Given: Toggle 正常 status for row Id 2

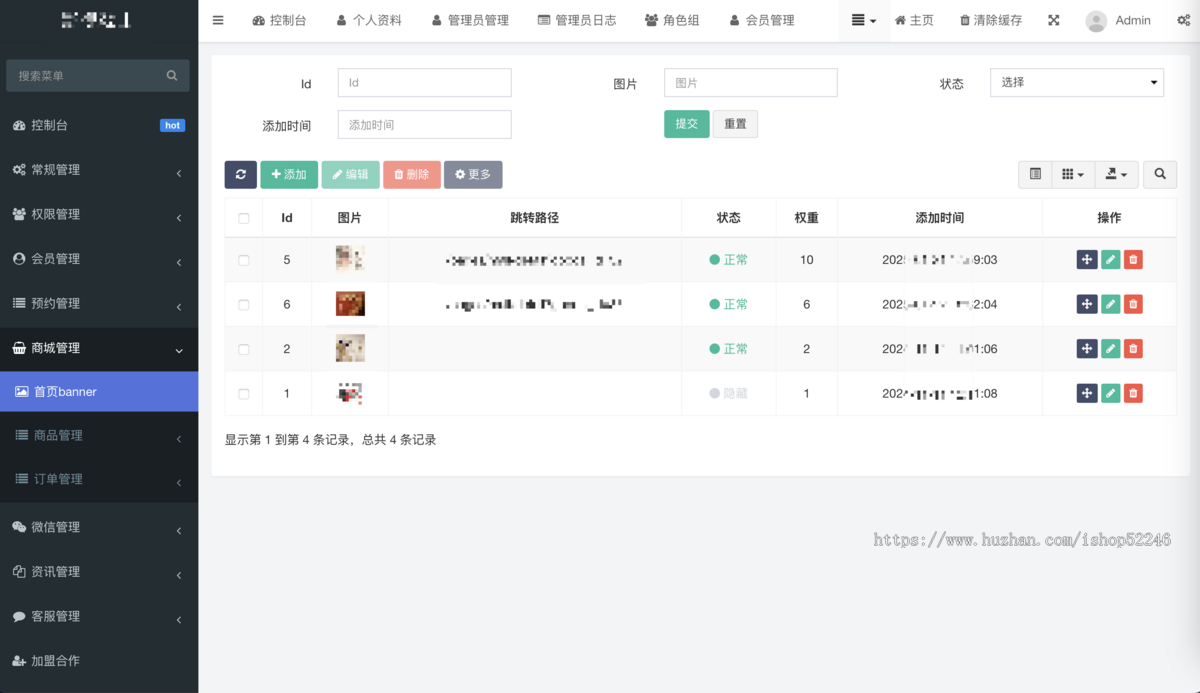Looking at the screenshot, I should click(x=729, y=349).
